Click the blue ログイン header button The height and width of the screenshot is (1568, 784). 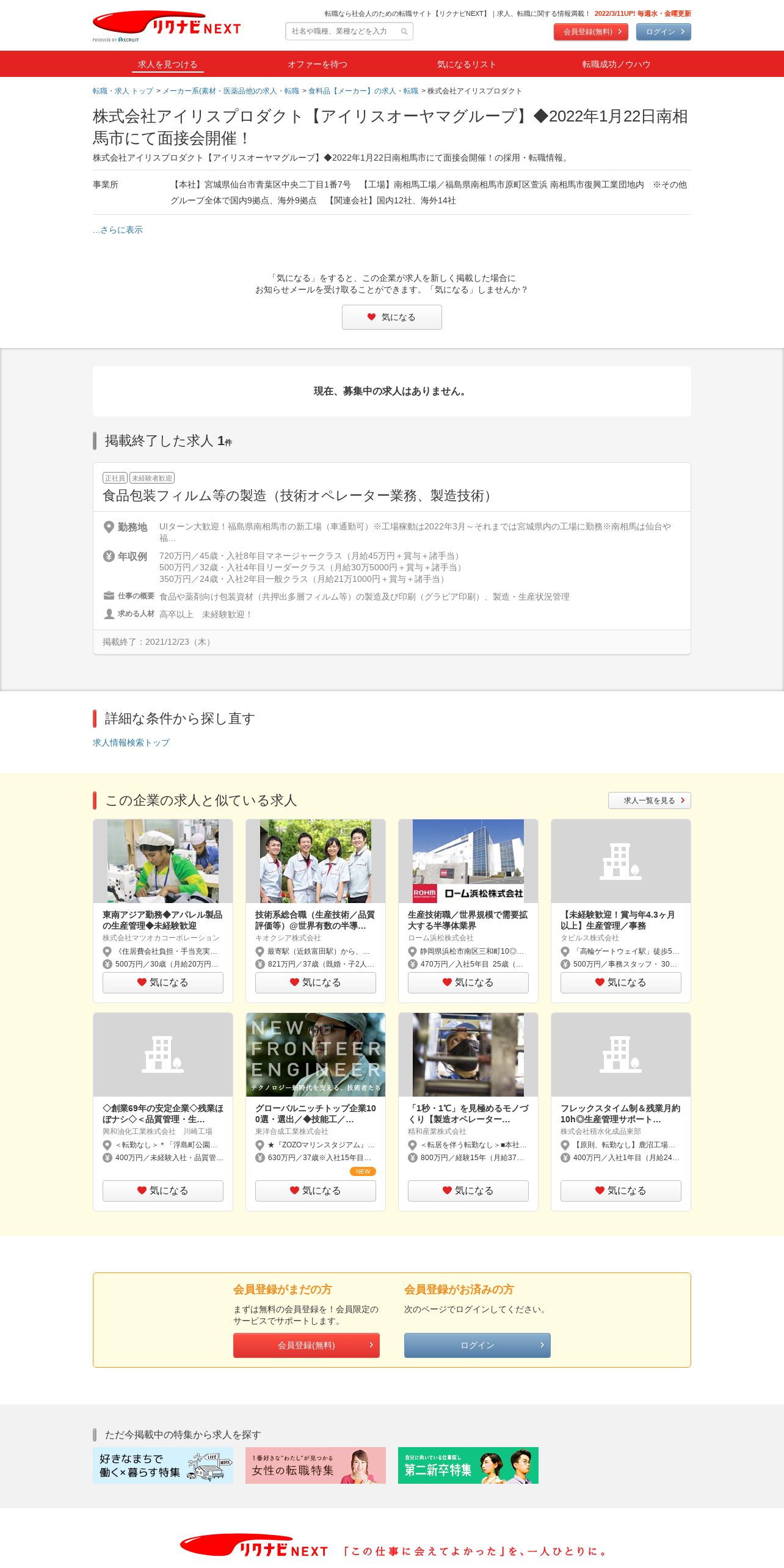(x=664, y=32)
